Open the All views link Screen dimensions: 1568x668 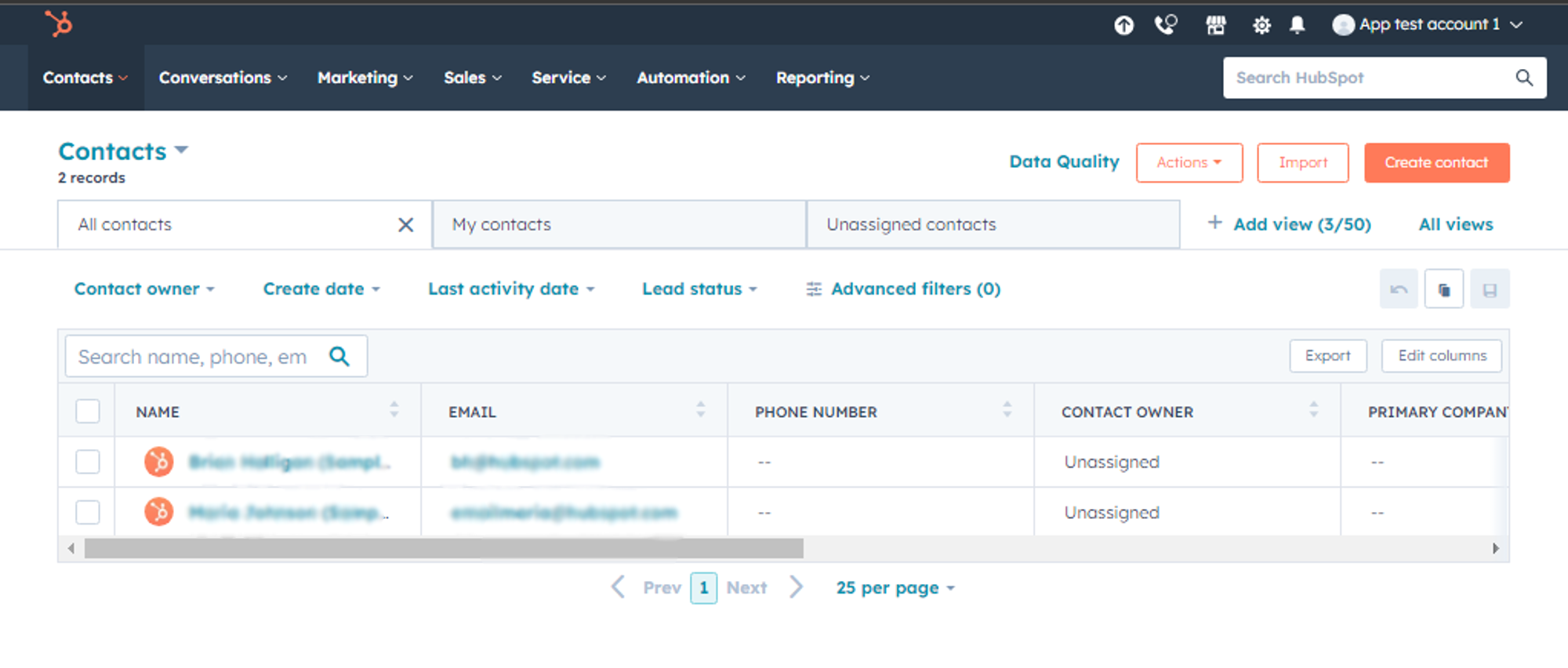tap(1456, 224)
